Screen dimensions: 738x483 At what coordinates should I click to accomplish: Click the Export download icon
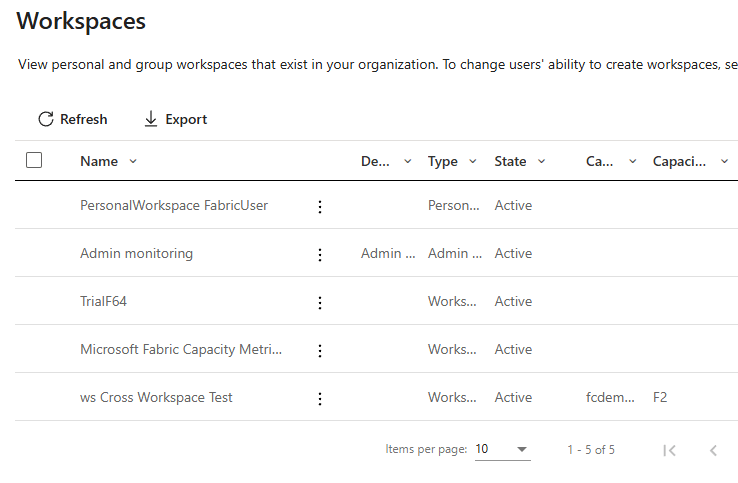coord(151,119)
